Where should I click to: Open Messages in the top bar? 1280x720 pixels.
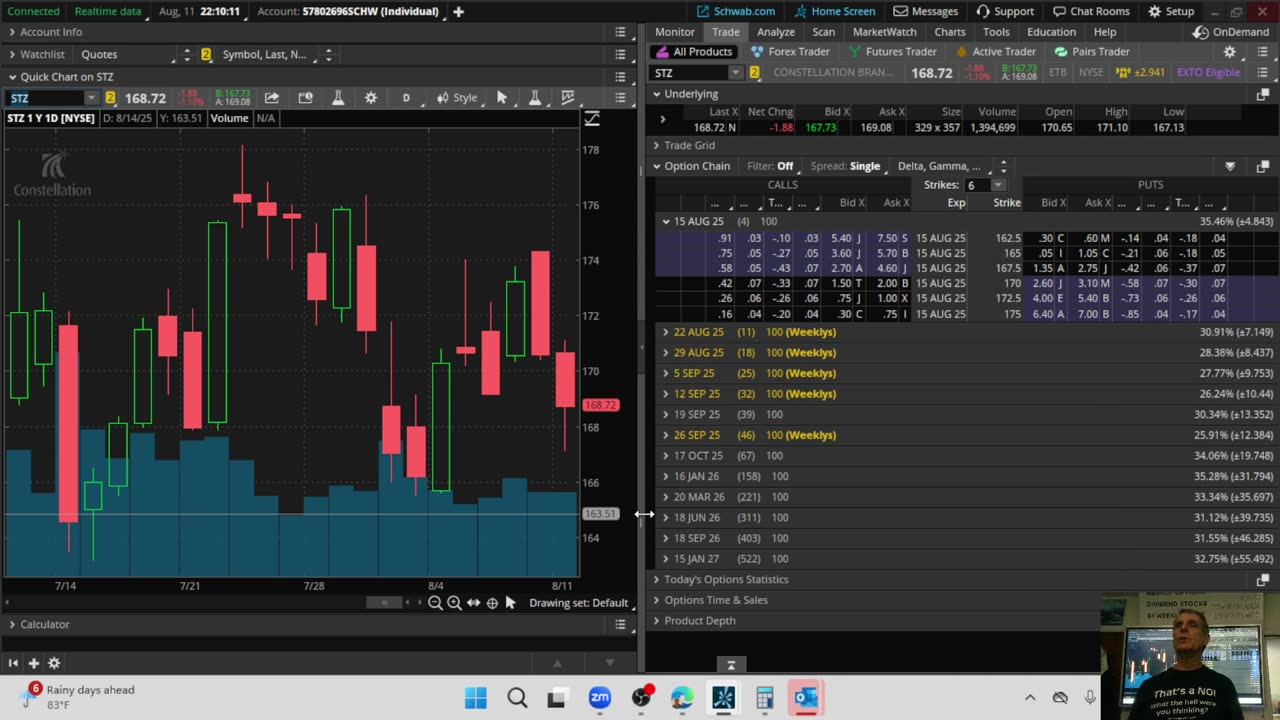tap(925, 11)
